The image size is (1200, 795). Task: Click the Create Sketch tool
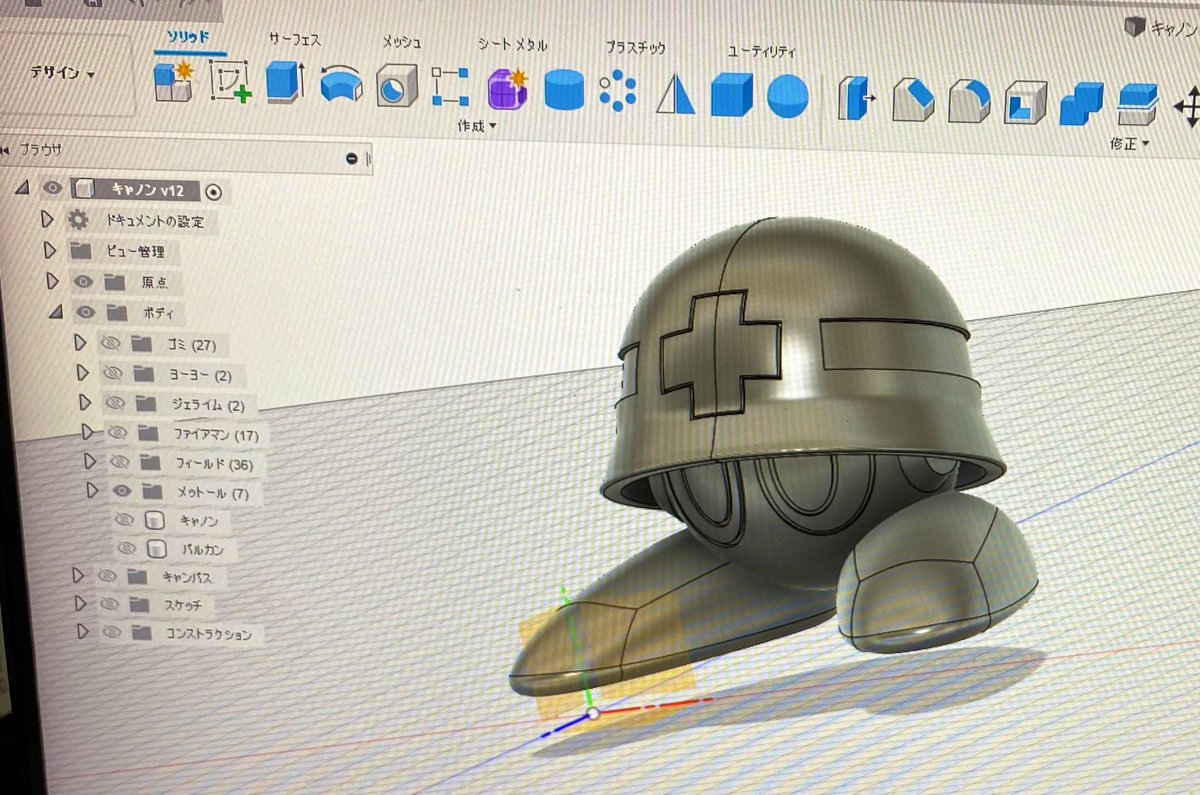pyautogui.click(x=229, y=82)
